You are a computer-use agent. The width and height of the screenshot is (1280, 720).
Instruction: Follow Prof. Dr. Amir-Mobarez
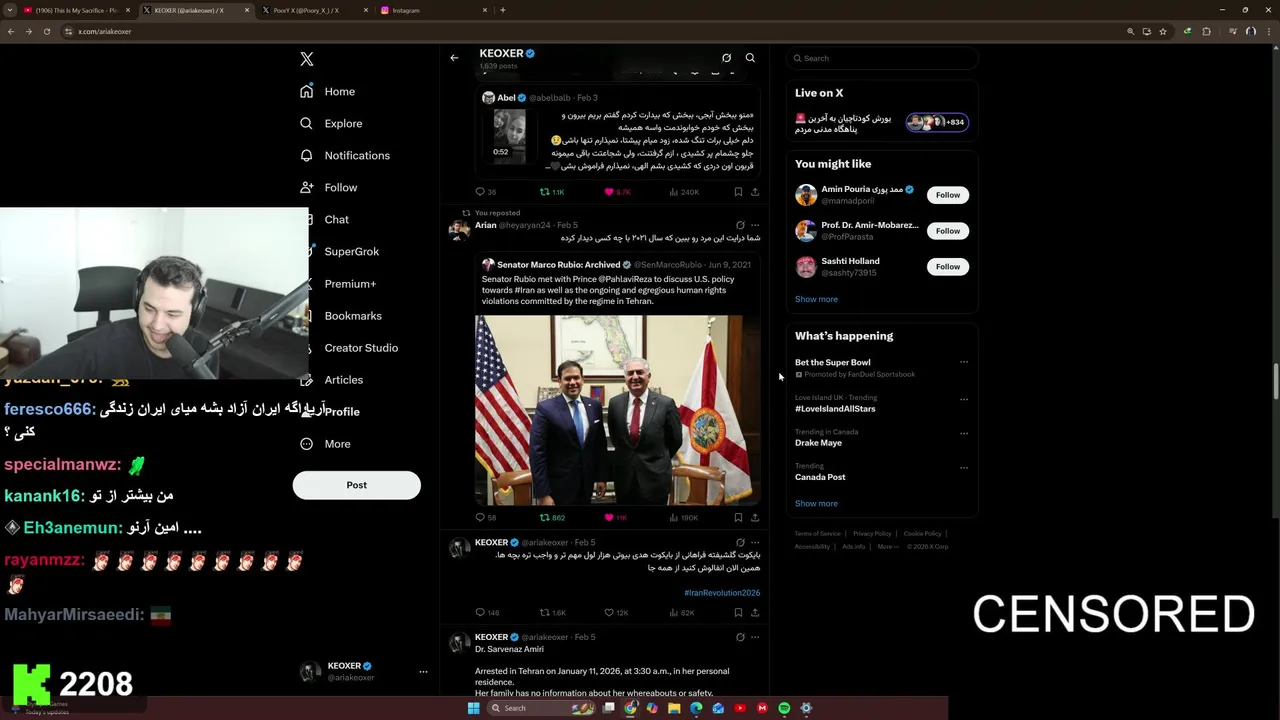click(947, 231)
